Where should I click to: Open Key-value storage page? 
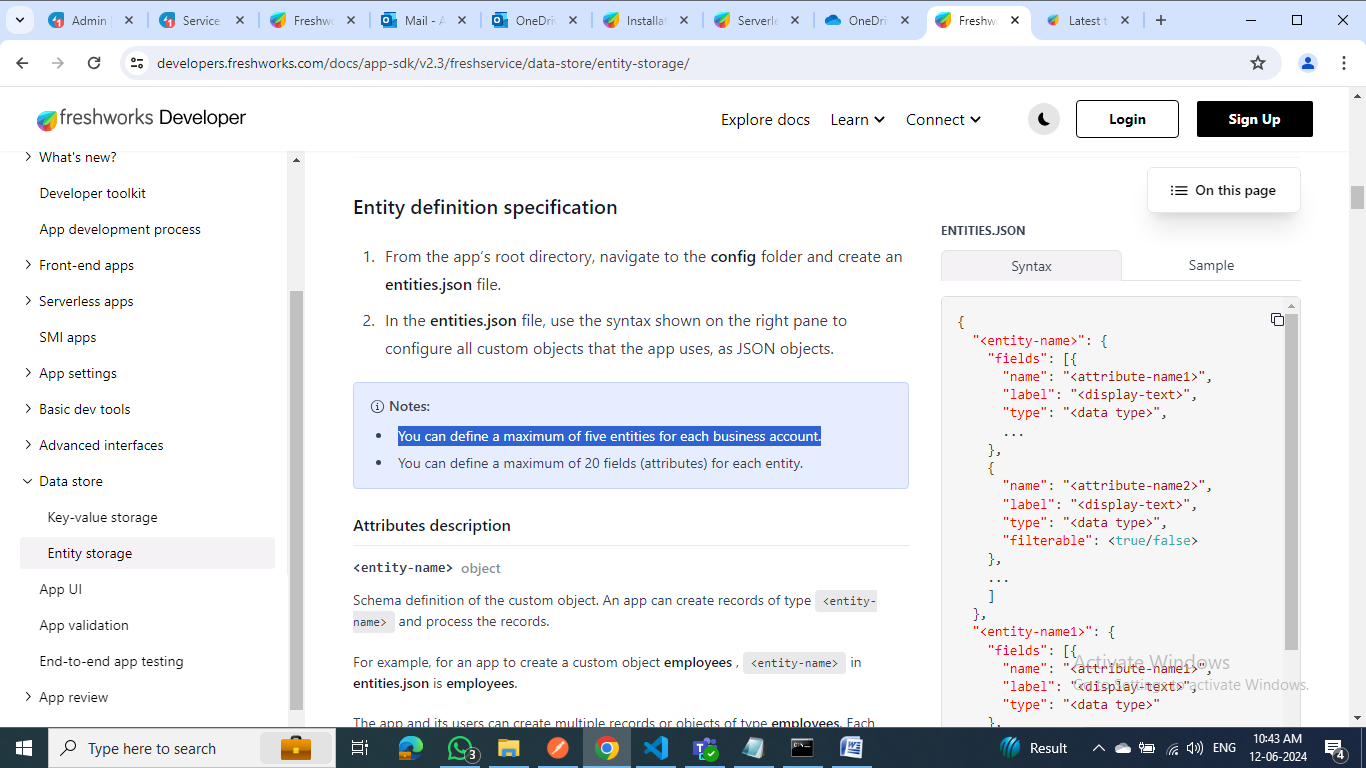click(102, 517)
